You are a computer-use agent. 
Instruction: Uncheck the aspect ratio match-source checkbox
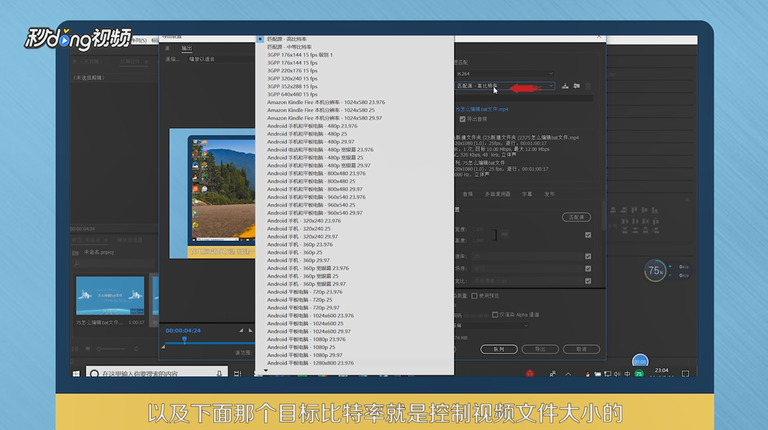tap(588, 281)
